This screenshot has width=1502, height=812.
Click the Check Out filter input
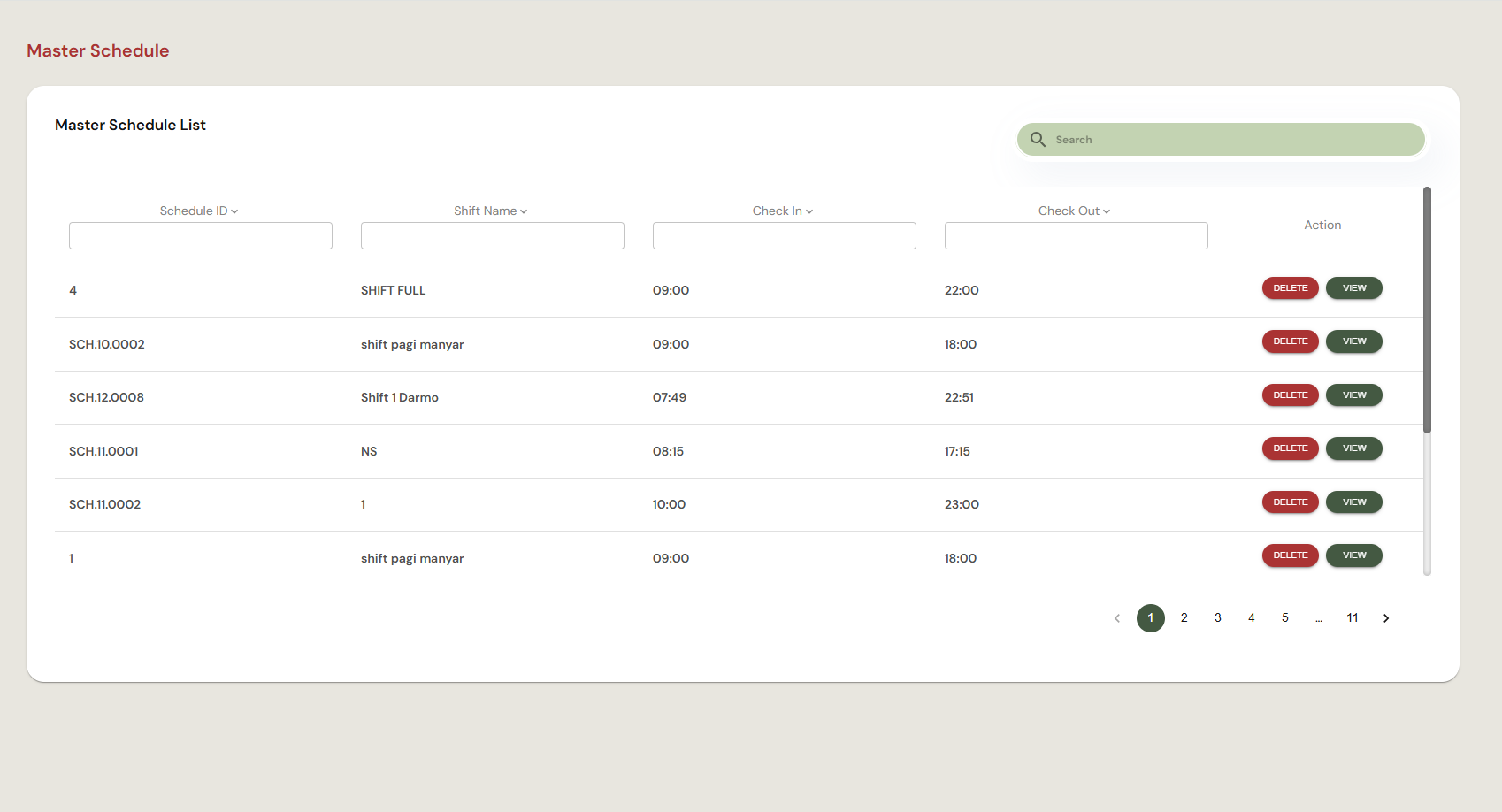pyautogui.click(x=1077, y=236)
